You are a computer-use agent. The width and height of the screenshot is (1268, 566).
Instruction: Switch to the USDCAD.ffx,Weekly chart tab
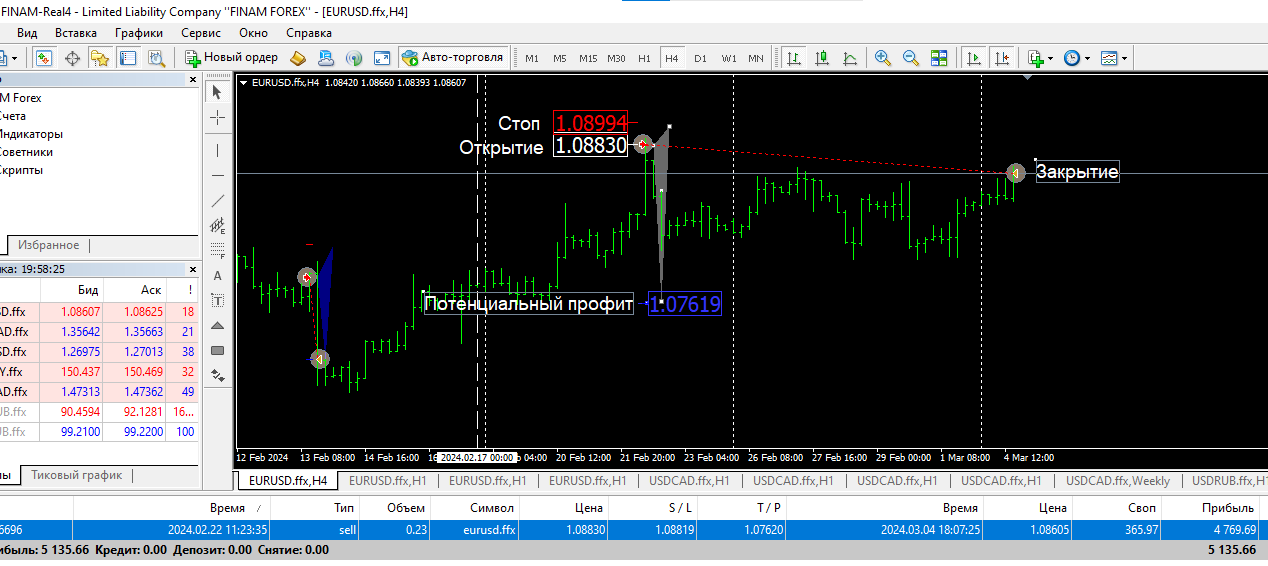pos(1117,481)
